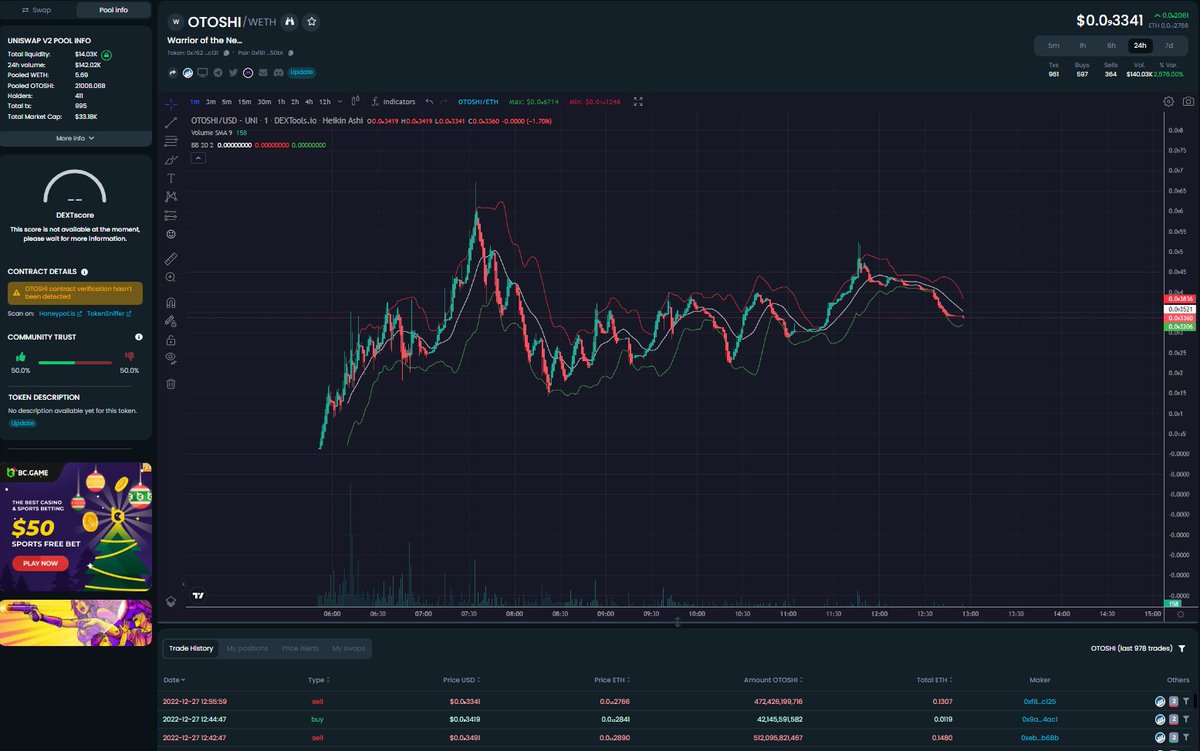Open the token's Twitter link

[x=233, y=72]
